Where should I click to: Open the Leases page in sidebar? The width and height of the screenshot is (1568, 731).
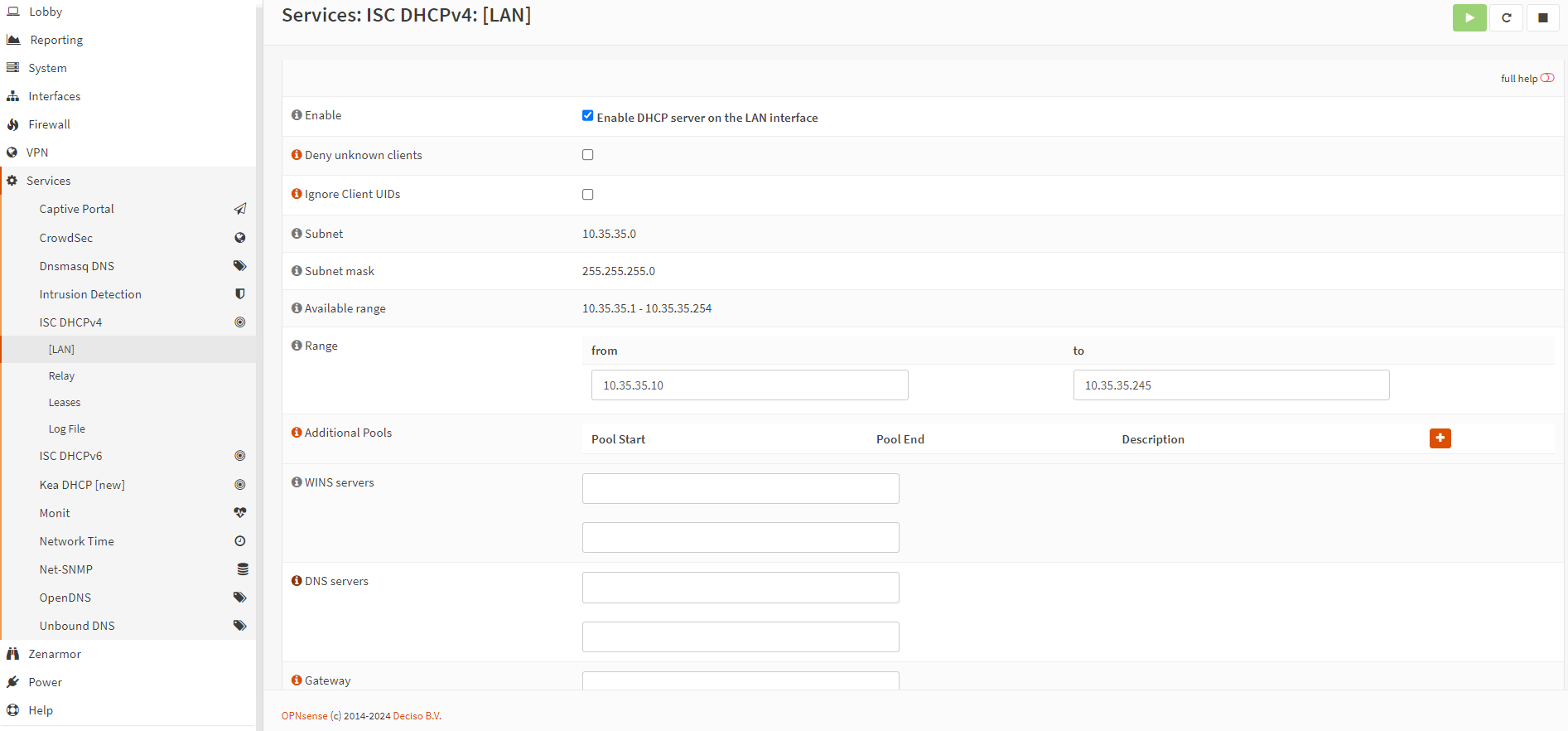[65, 403]
